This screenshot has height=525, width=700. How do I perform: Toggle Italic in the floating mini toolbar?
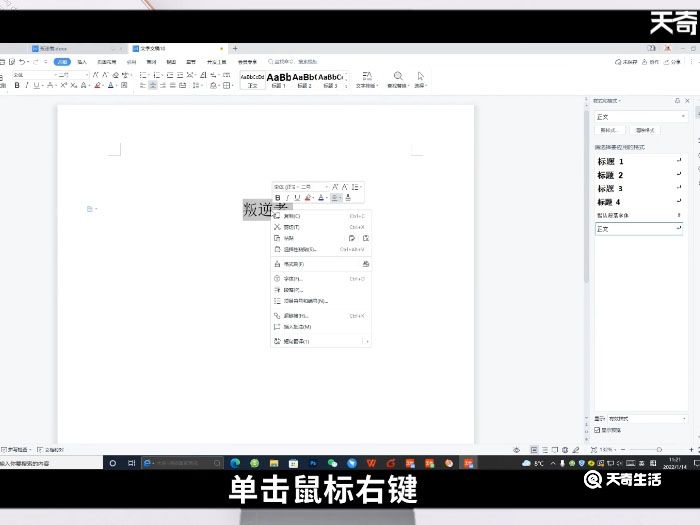tap(288, 198)
